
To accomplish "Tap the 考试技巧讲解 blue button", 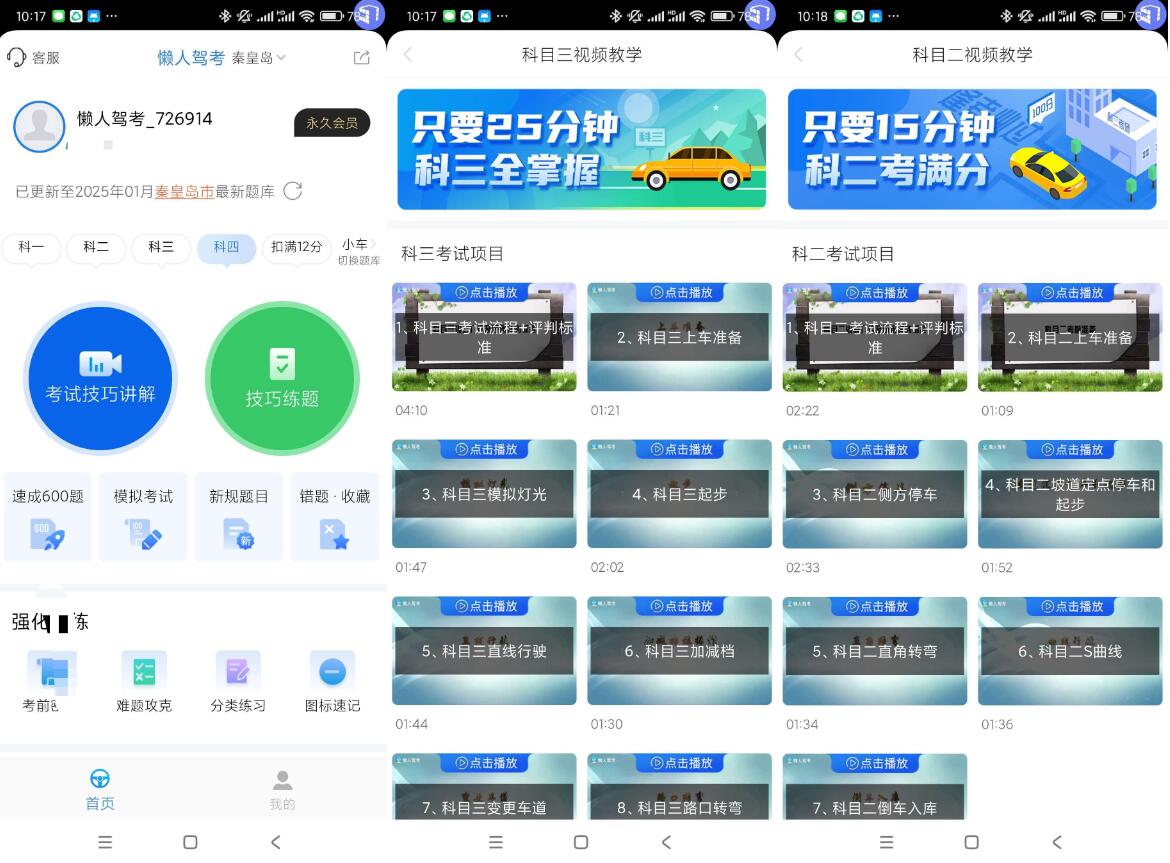I will click(100, 379).
